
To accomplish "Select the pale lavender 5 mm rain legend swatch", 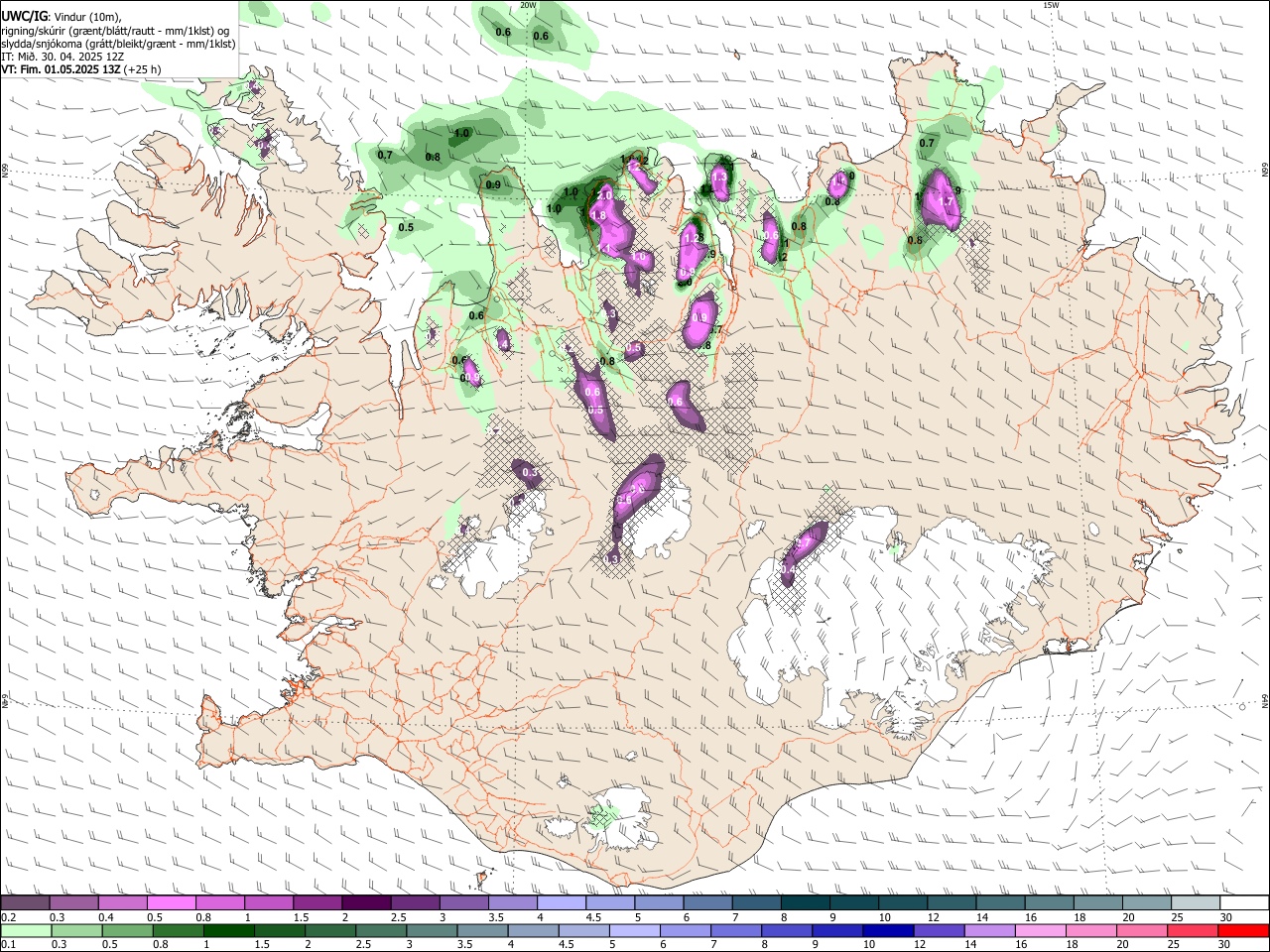I will [635, 930].
